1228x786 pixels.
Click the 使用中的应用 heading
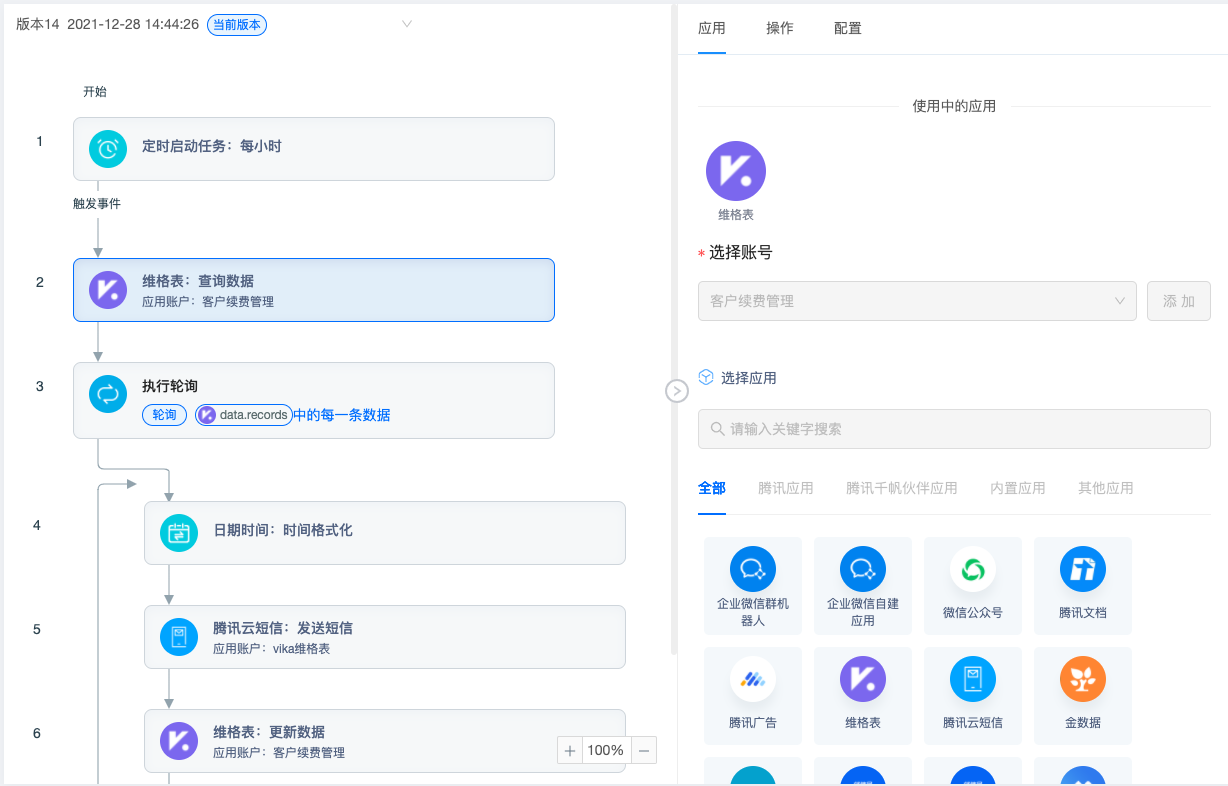[954, 106]
